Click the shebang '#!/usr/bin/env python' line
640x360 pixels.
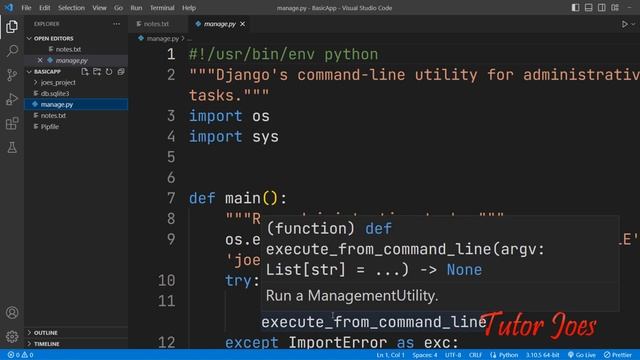(x=283, y=55)
